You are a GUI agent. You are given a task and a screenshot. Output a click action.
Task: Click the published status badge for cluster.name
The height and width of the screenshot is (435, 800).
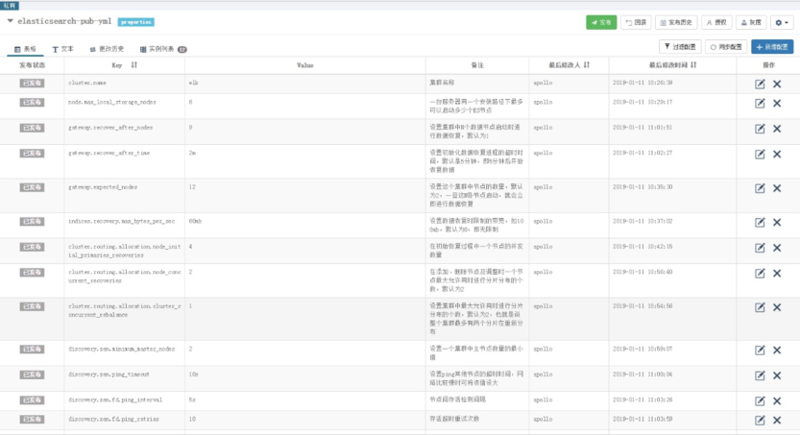coord(32,83)
